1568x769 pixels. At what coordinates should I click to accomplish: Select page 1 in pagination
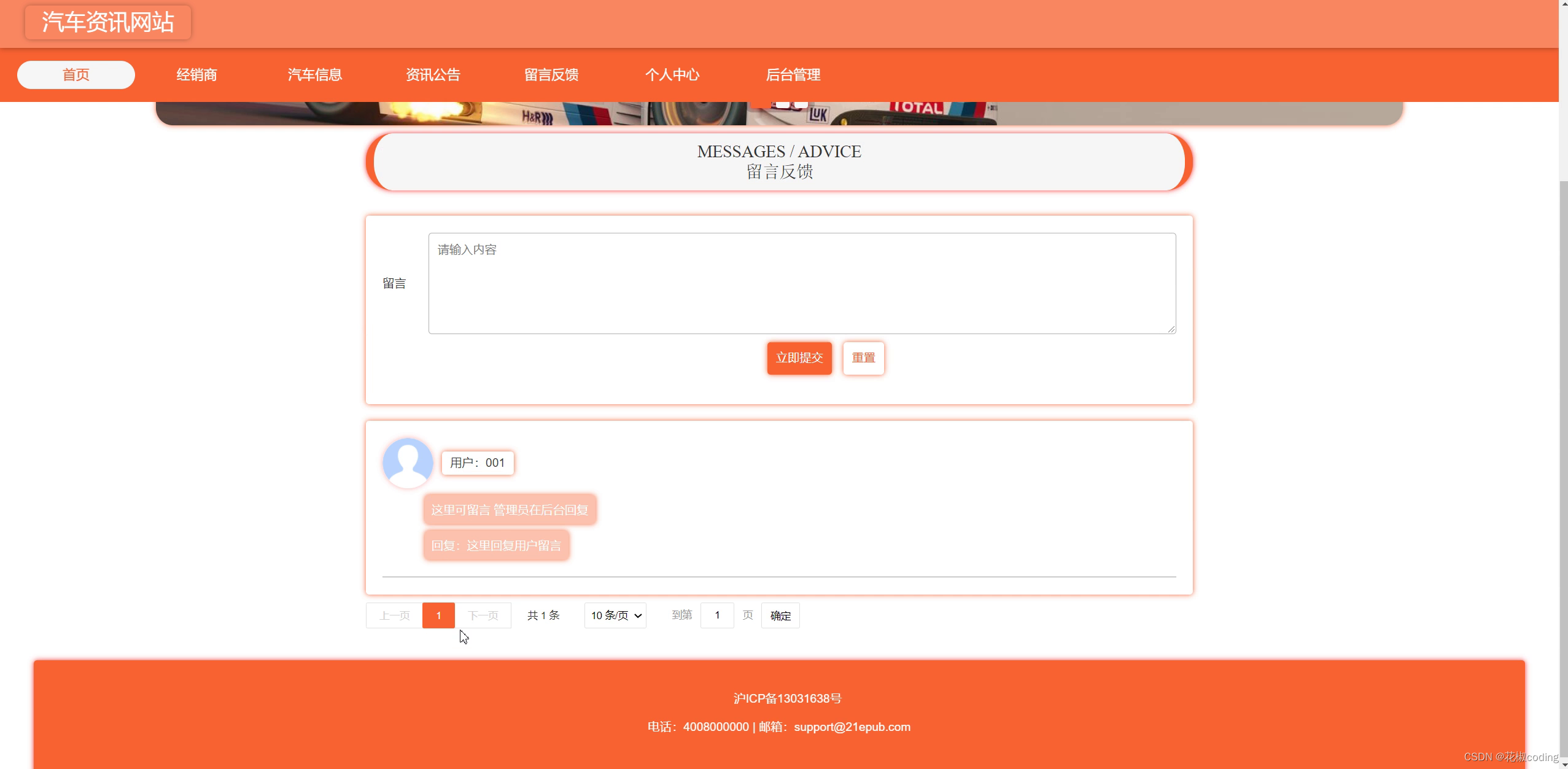[438, 615]
